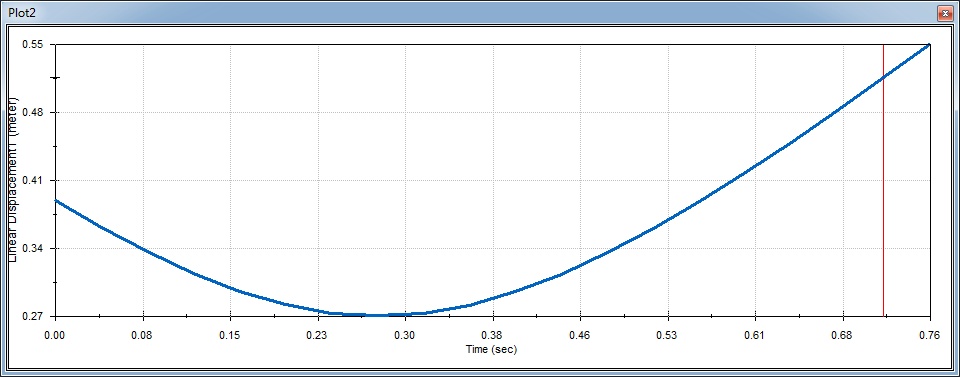Click the blue curve's minimum point
Image resolution: width=960 pixels, height=377 pixels.
pos(377,315)
